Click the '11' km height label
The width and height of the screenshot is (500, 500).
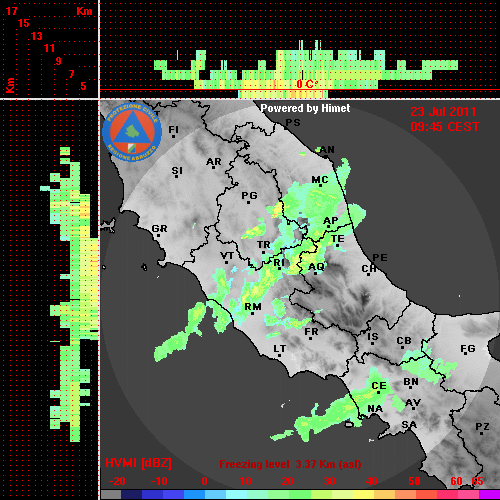49,48
